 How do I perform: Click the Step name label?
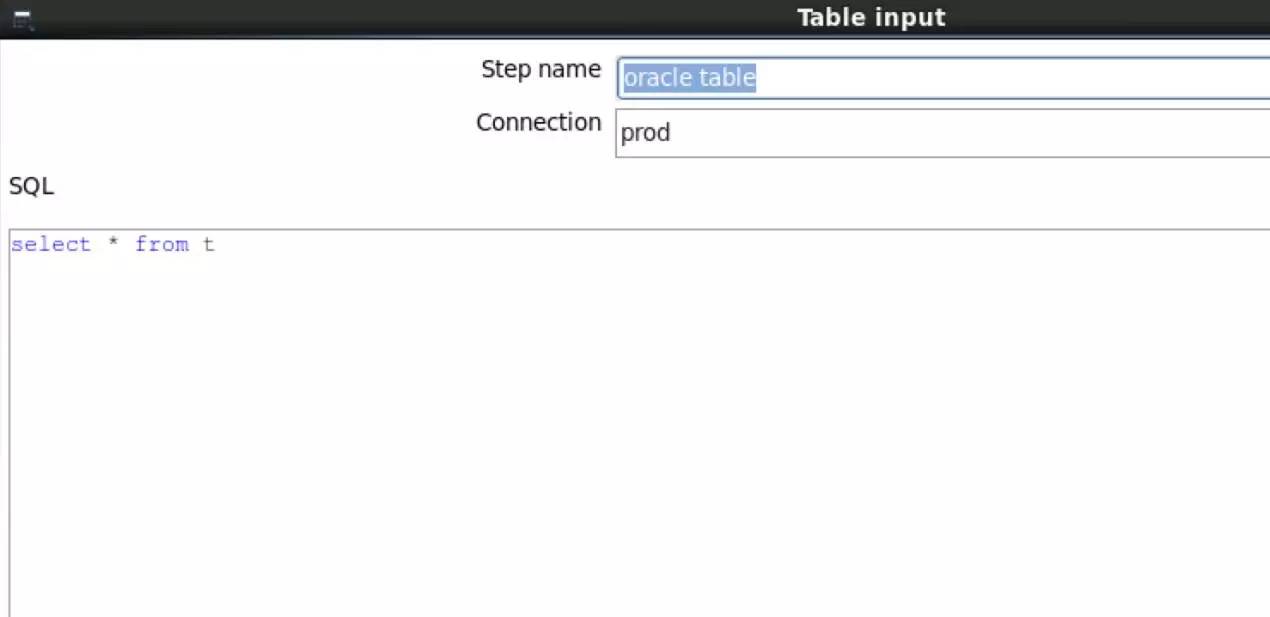540,70
